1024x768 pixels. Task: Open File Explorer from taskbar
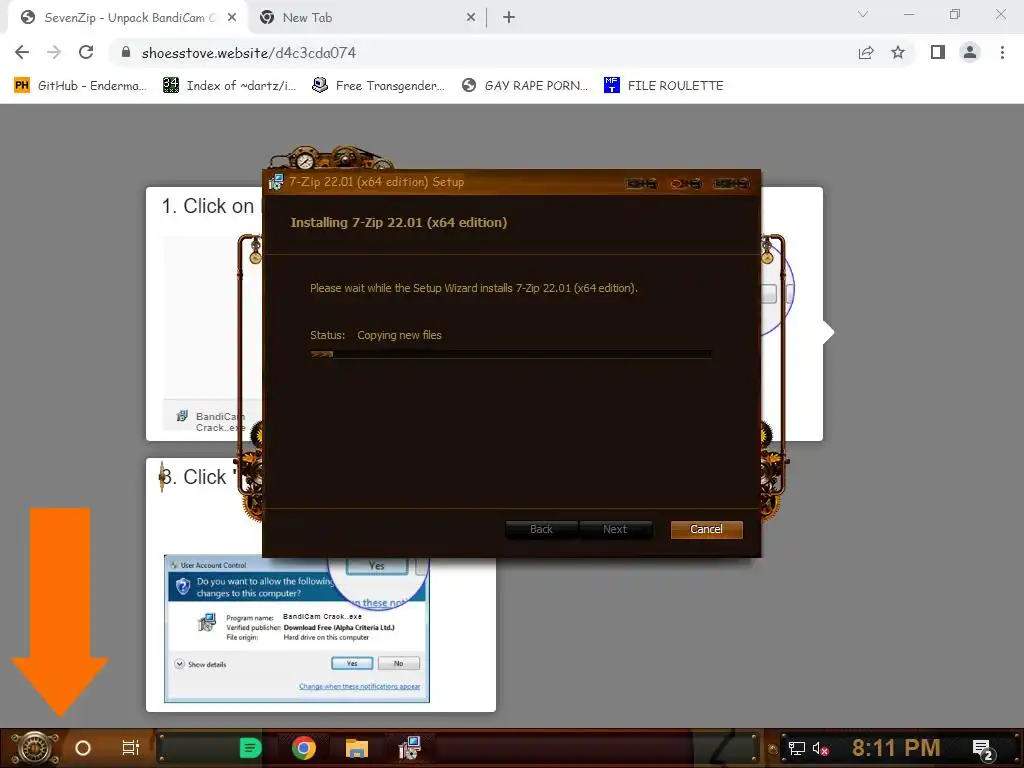click(x=357, y=748)
